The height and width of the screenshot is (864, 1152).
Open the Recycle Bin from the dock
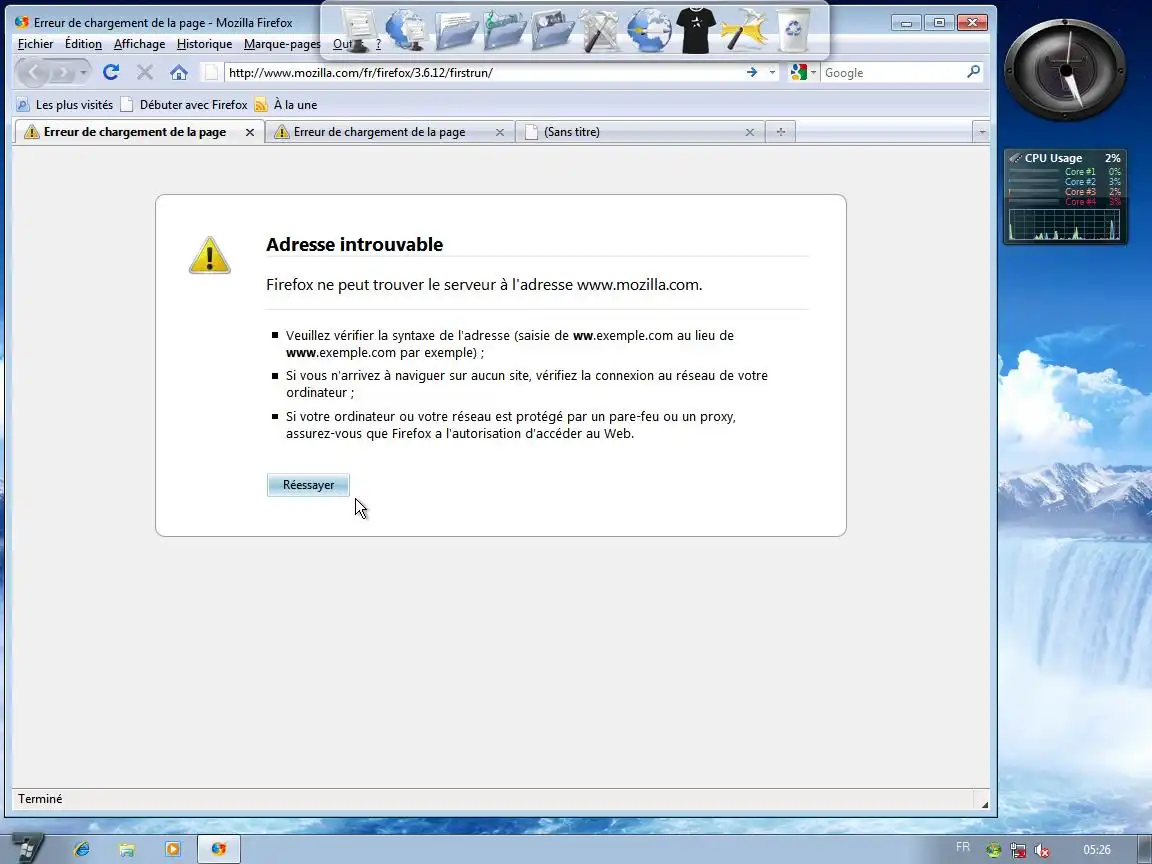pyautogui.click(x=793, y=29)
